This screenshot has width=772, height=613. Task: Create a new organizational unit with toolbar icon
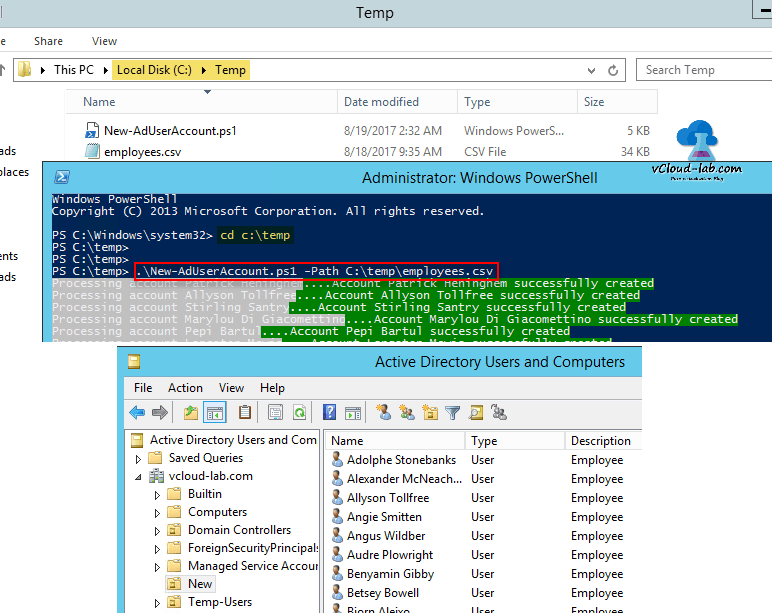[x=430, y=412]
